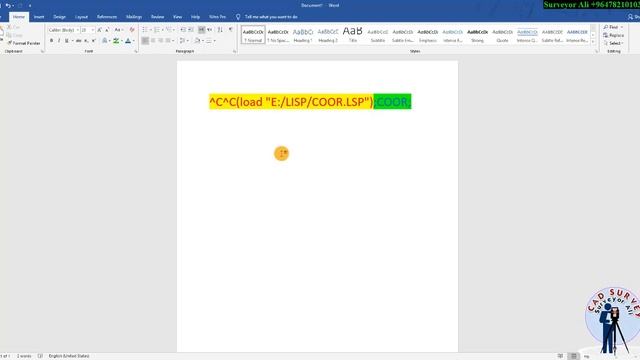Expand the Styles gallery More arrow
Screen dimensions: 640x360
(x=593, y=42)
